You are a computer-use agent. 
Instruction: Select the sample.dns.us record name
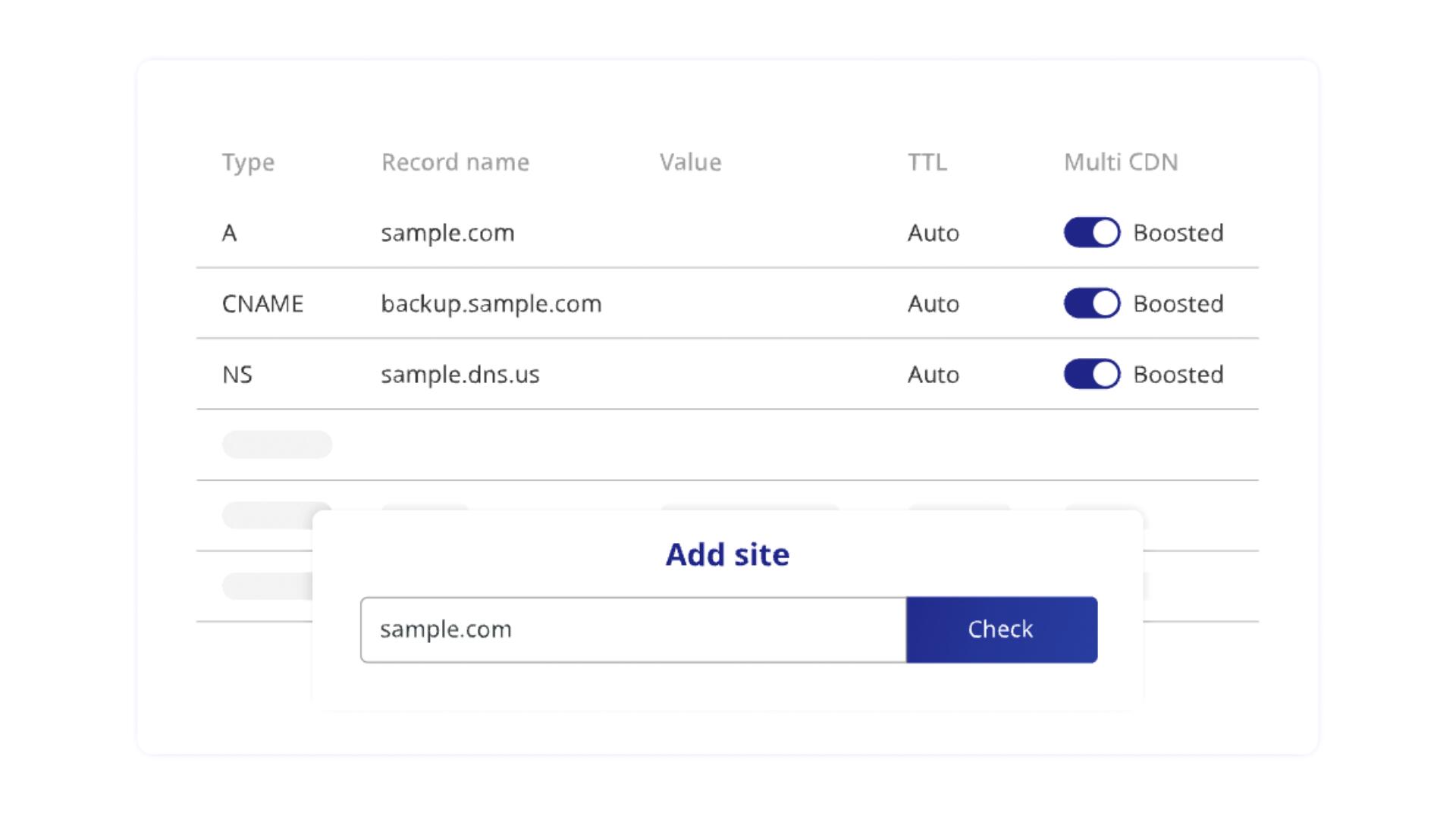click(x=460, y=375)
